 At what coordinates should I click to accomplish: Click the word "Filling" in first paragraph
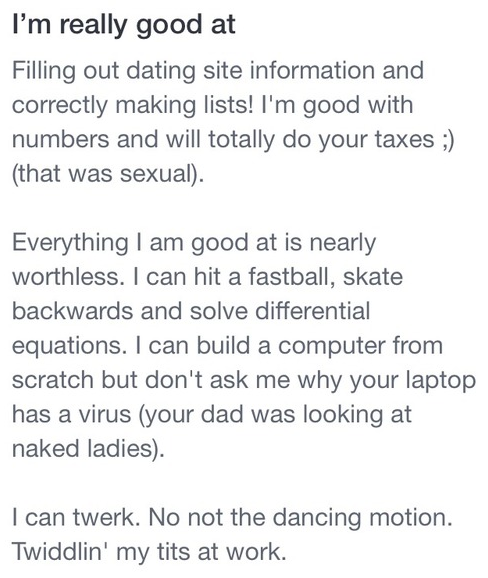[44, 71]
